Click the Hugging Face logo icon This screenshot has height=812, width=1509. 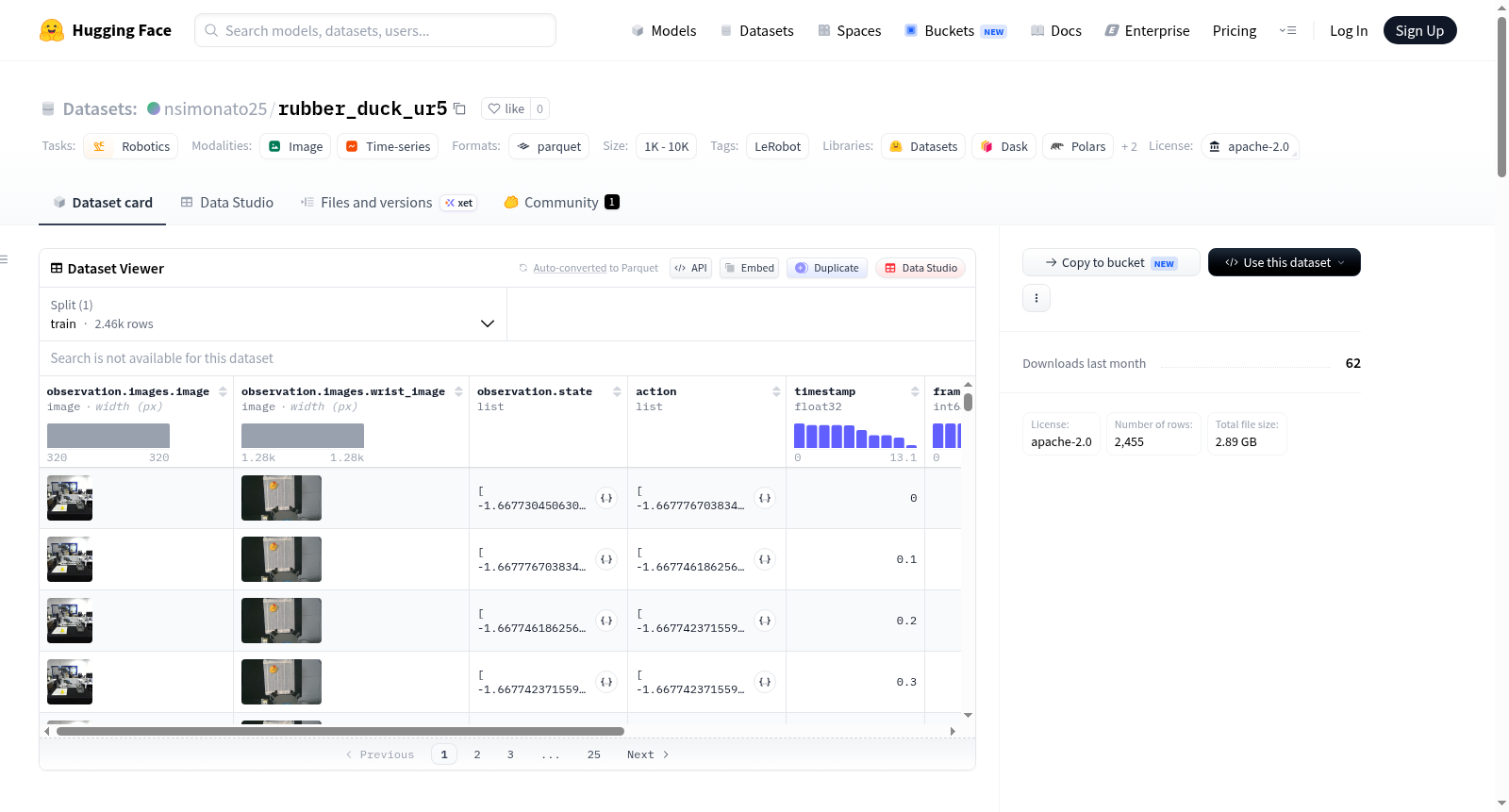click(52, 30)
